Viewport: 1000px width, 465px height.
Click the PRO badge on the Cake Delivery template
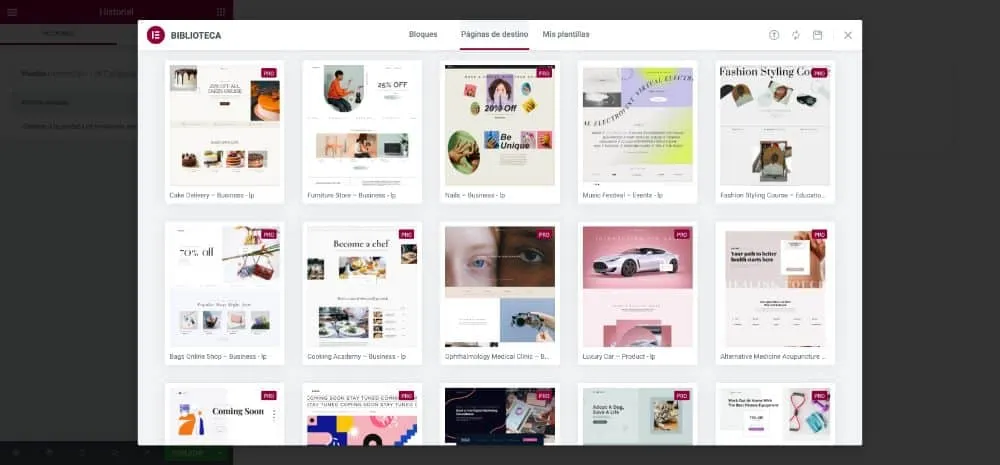click(268, 73)
